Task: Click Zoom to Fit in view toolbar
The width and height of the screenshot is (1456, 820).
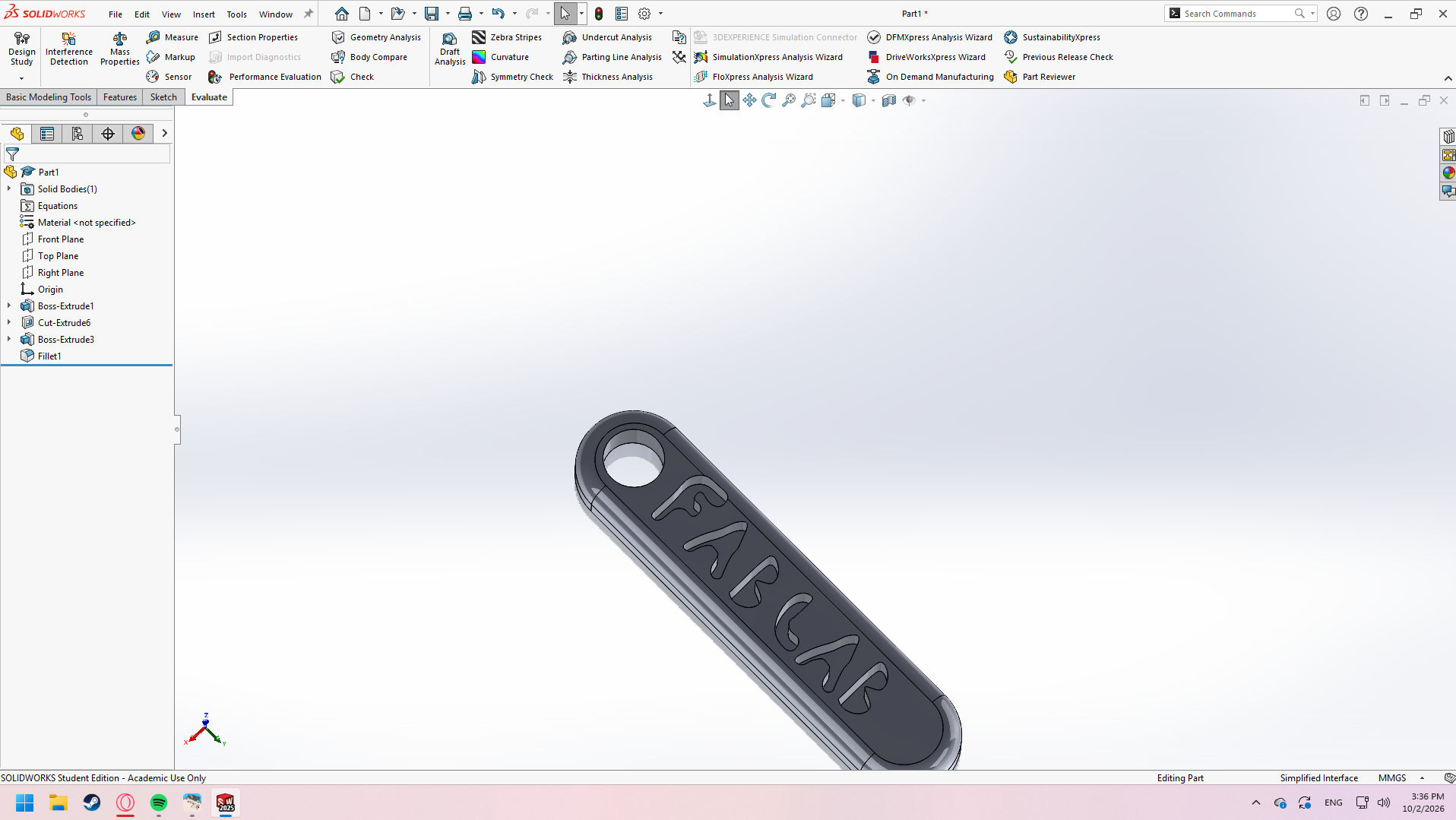Action: click(789, 100)
